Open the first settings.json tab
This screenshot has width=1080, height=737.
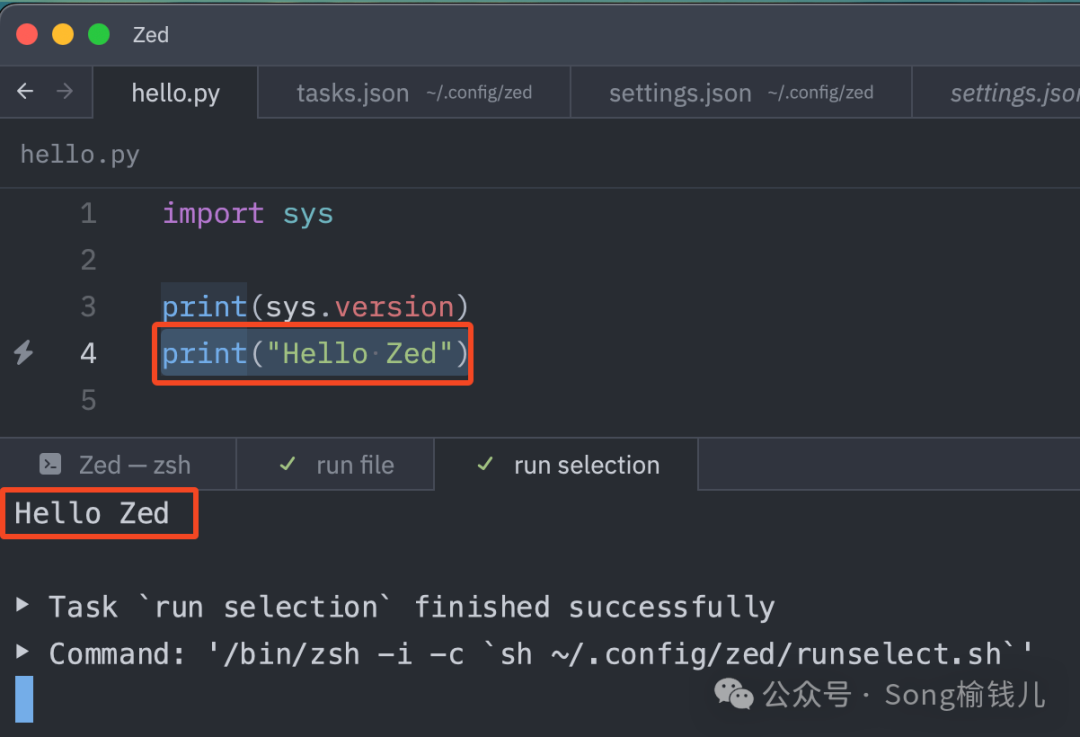[x=741, y=92]
